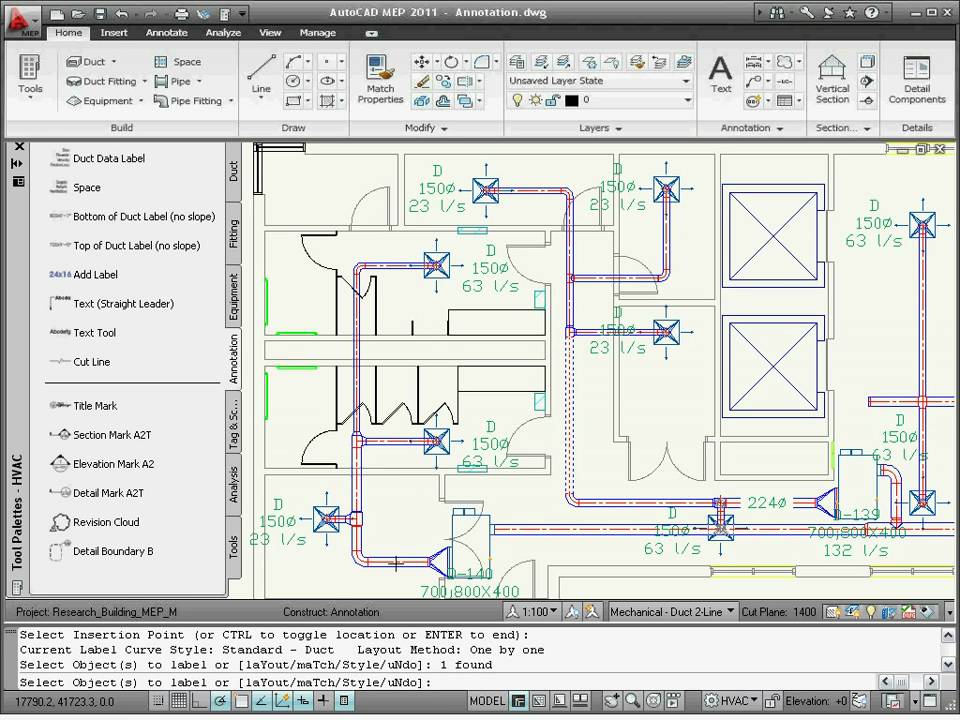
Task: Pick Elevation Mark A2 tool
Action: pos(102,463)
